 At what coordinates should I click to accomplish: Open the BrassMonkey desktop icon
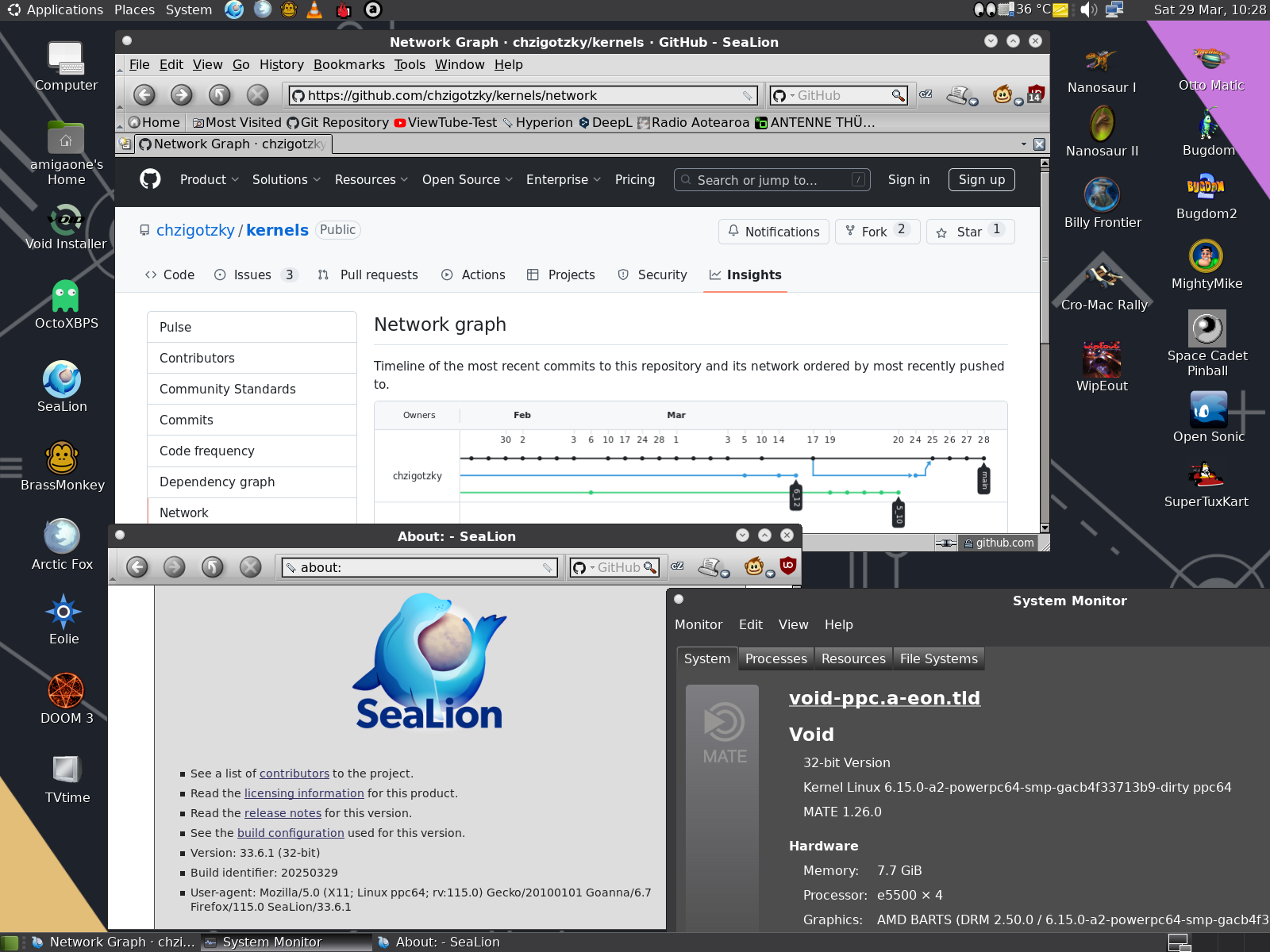pos(63,466)
